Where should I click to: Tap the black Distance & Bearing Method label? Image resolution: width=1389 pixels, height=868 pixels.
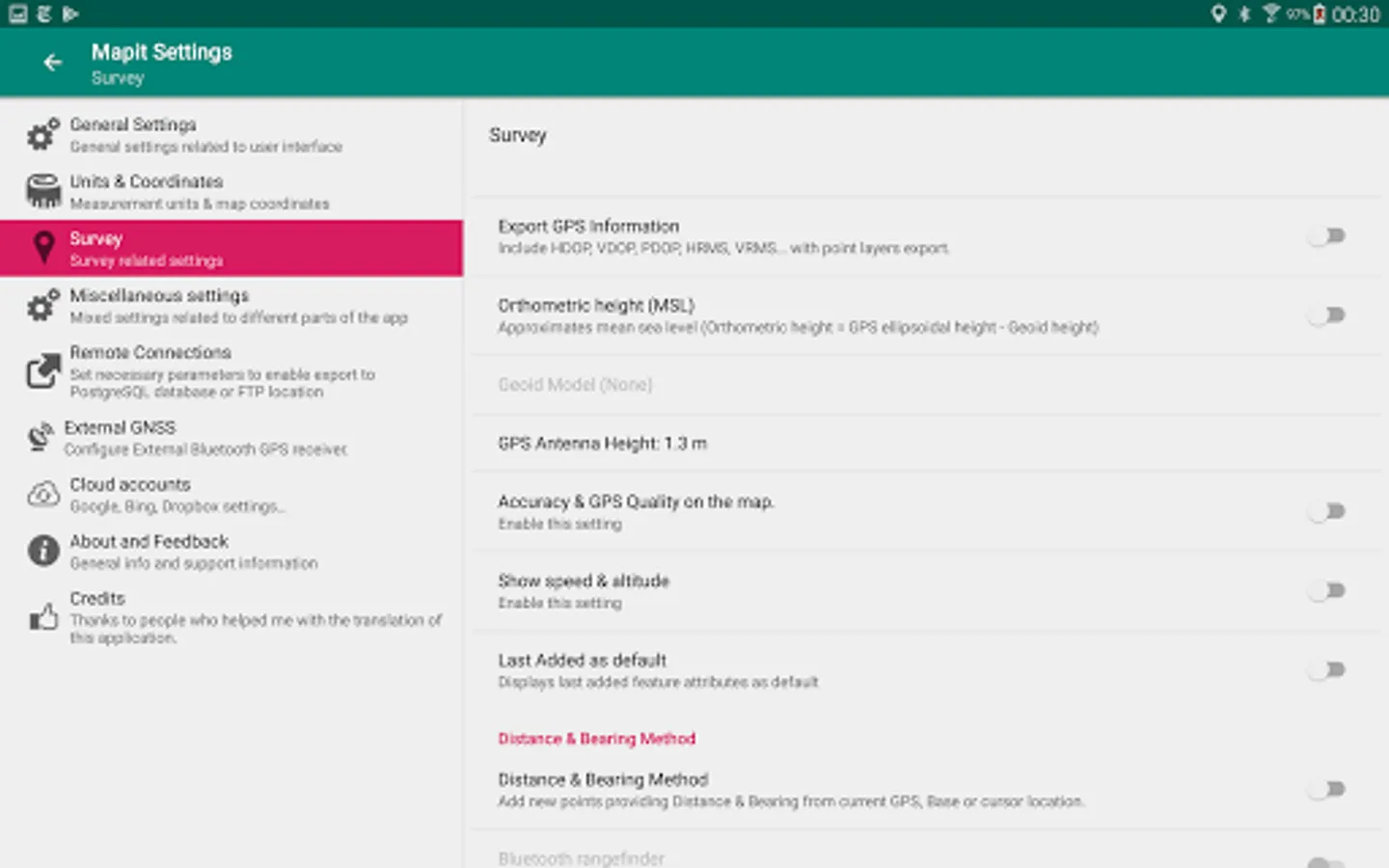(x=603, y=780)
